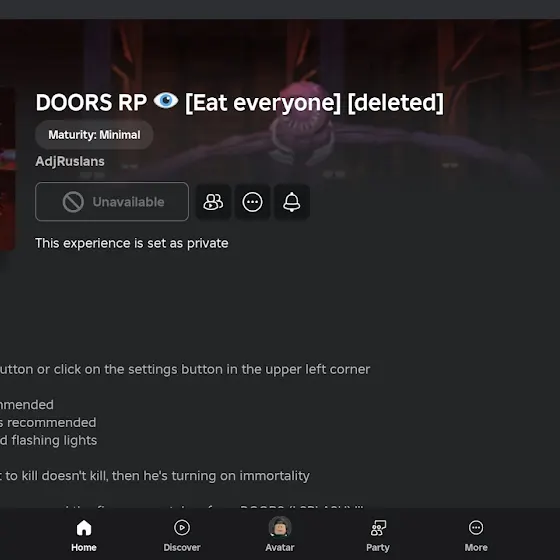This screenshot has height=560, width=560.
Task: Click the Maturity: Minimal badge
Action: click(x=94, y=135)
